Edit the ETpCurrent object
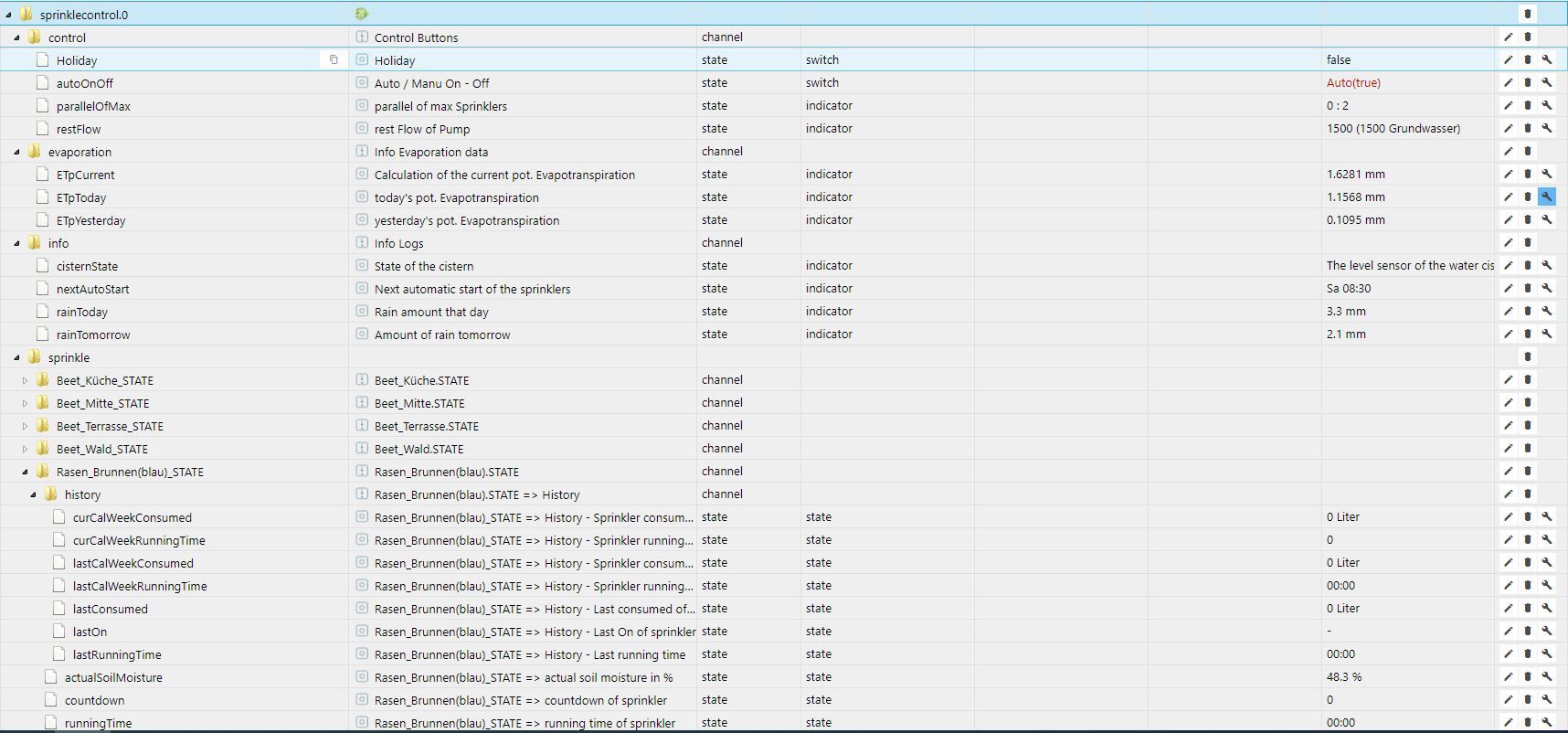Viewport: 1568px width, 733px height. tap(1509, 174)
